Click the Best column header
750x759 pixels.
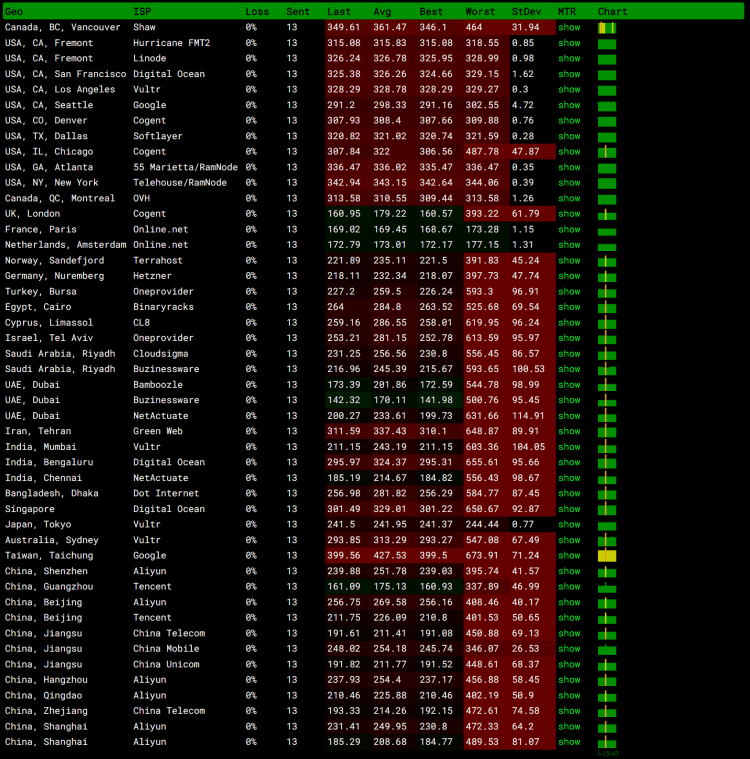[431, 12]
